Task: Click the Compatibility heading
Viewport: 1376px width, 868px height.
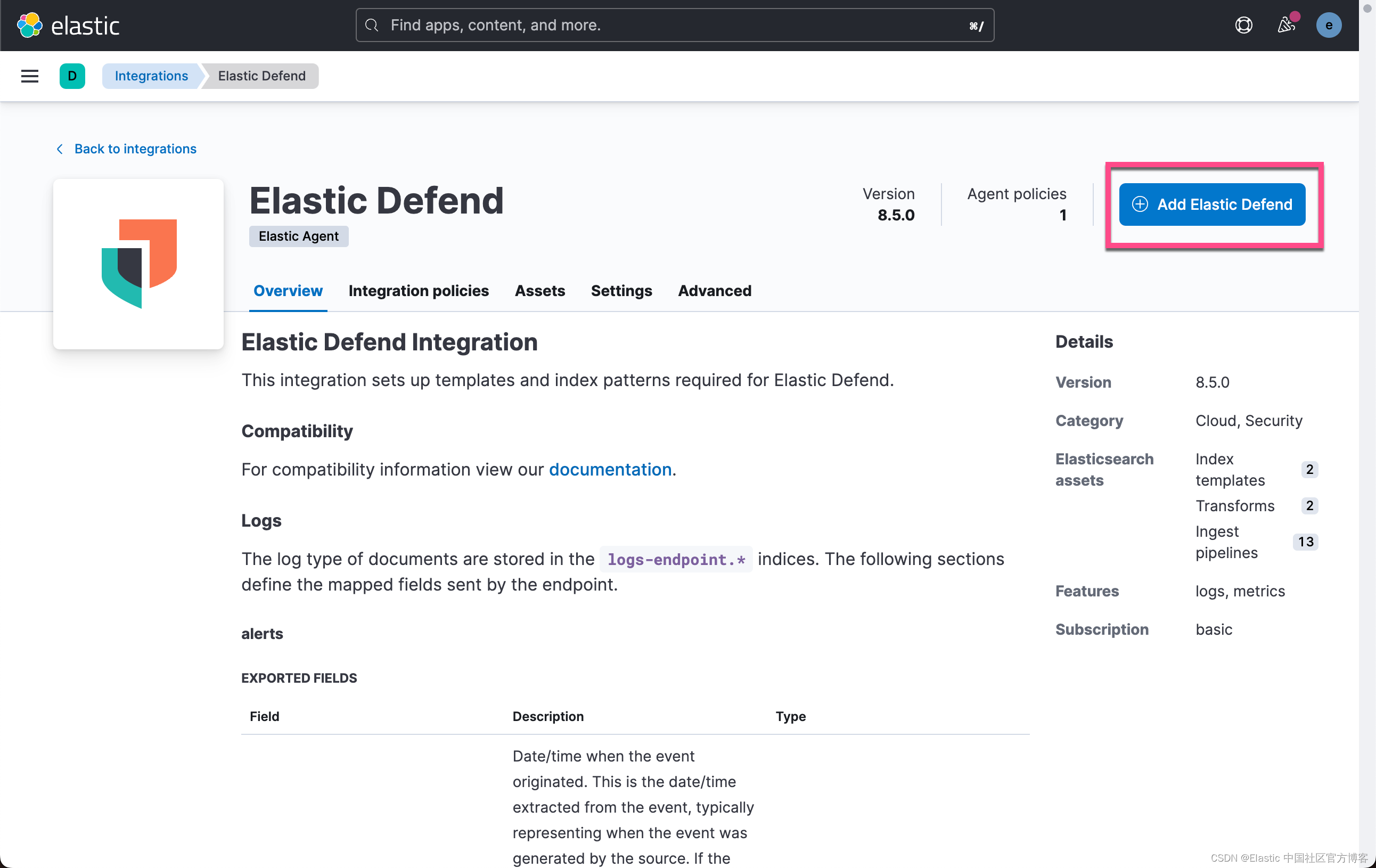Action: [297, 431]
